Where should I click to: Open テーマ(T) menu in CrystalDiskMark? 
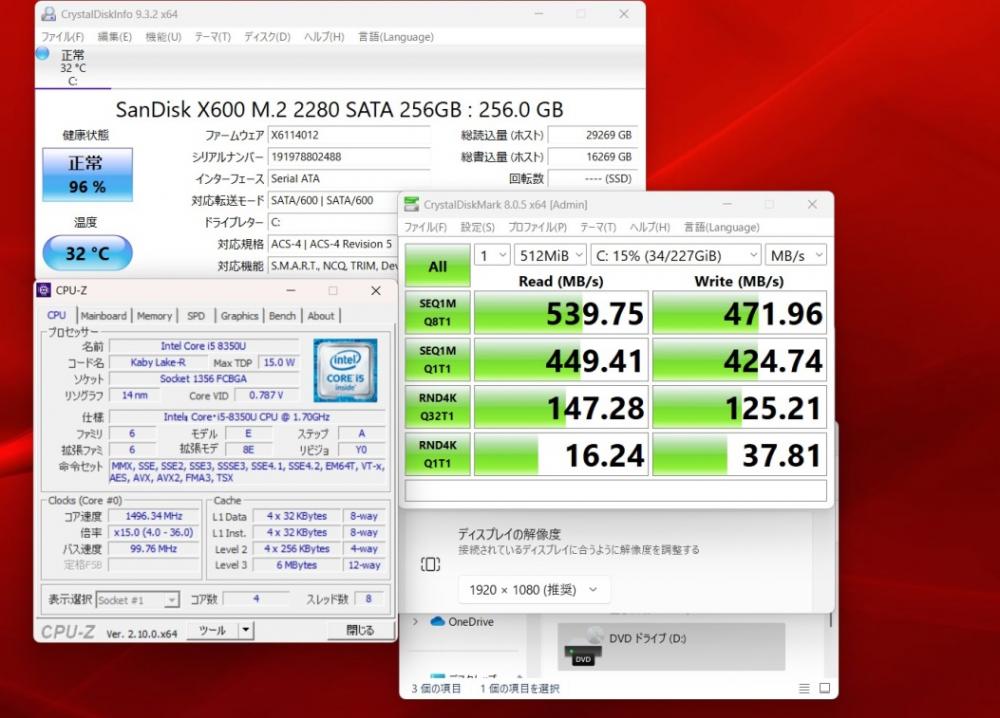point(598,228)
